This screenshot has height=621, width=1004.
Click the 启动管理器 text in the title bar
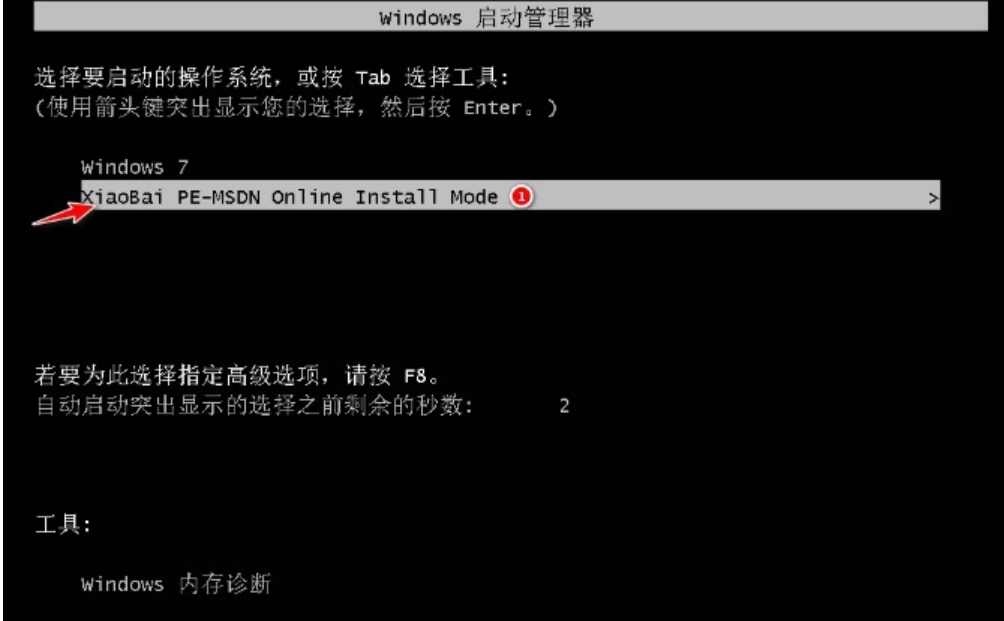535,17
